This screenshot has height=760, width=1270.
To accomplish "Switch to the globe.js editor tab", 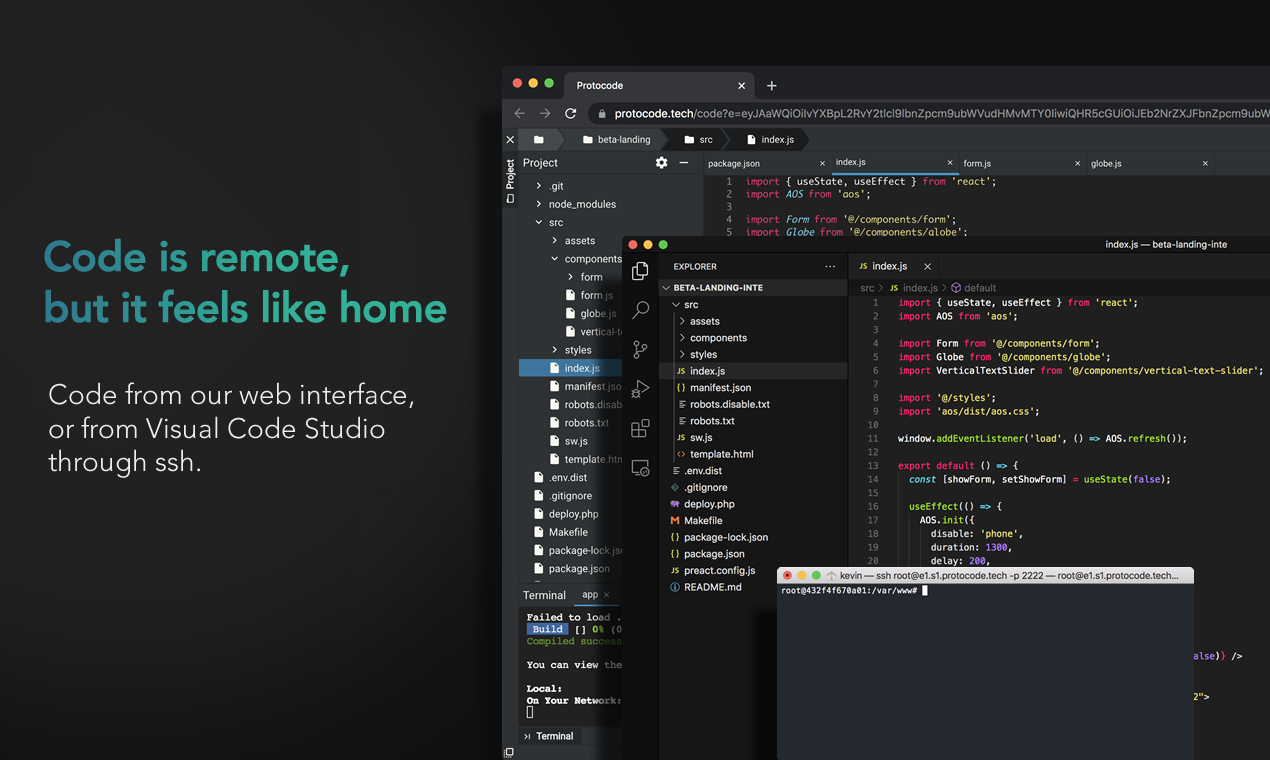I will 1106,163.
